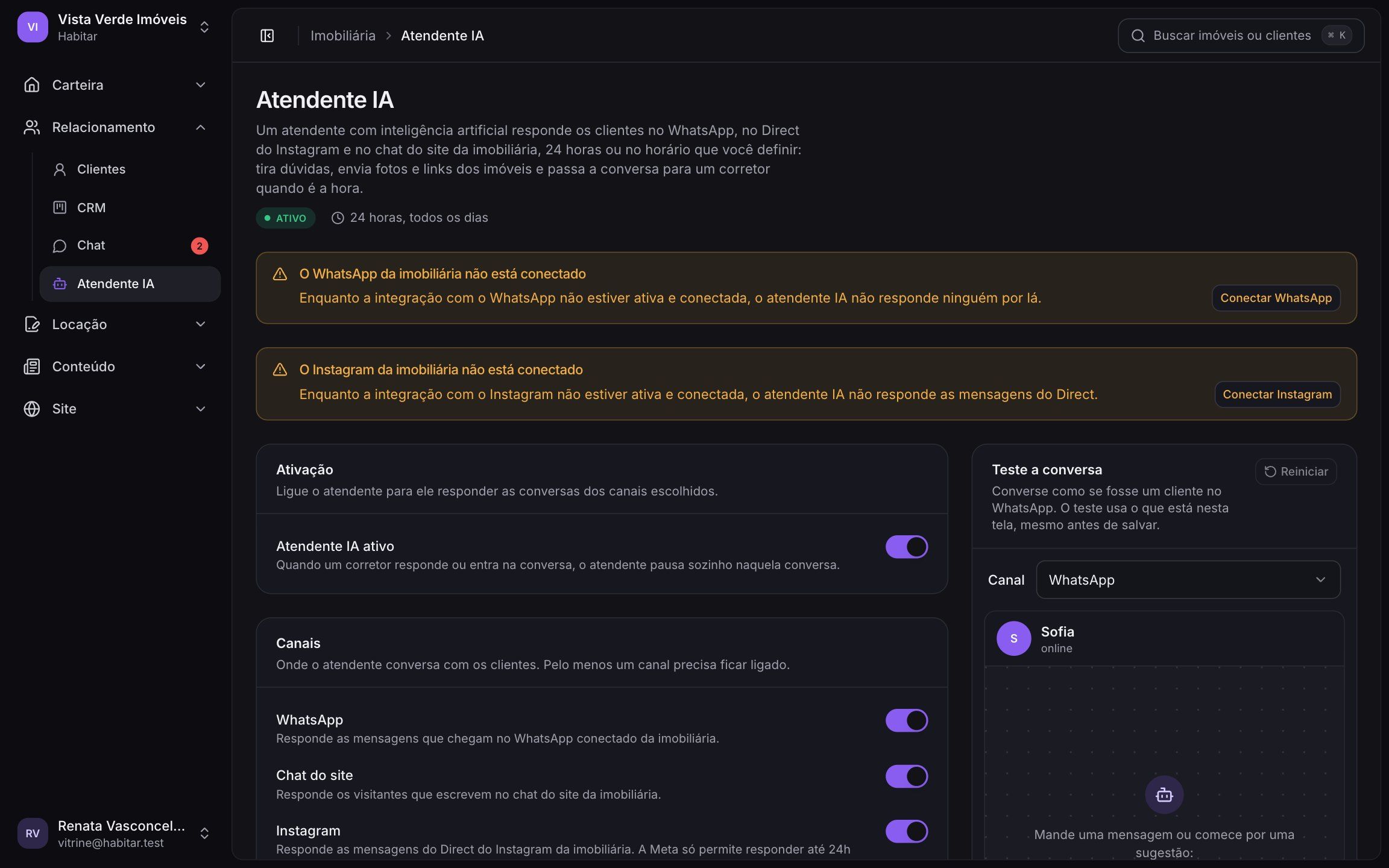
Task: Click the robot icon in the test chat
Action: 1164,794
